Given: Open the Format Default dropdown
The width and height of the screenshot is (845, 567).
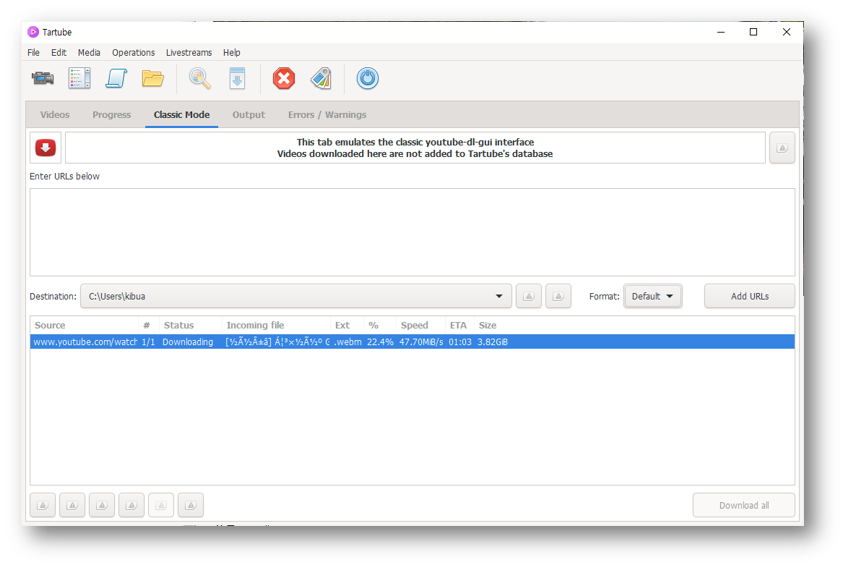Looking at the screenshot, I should 653,296.
